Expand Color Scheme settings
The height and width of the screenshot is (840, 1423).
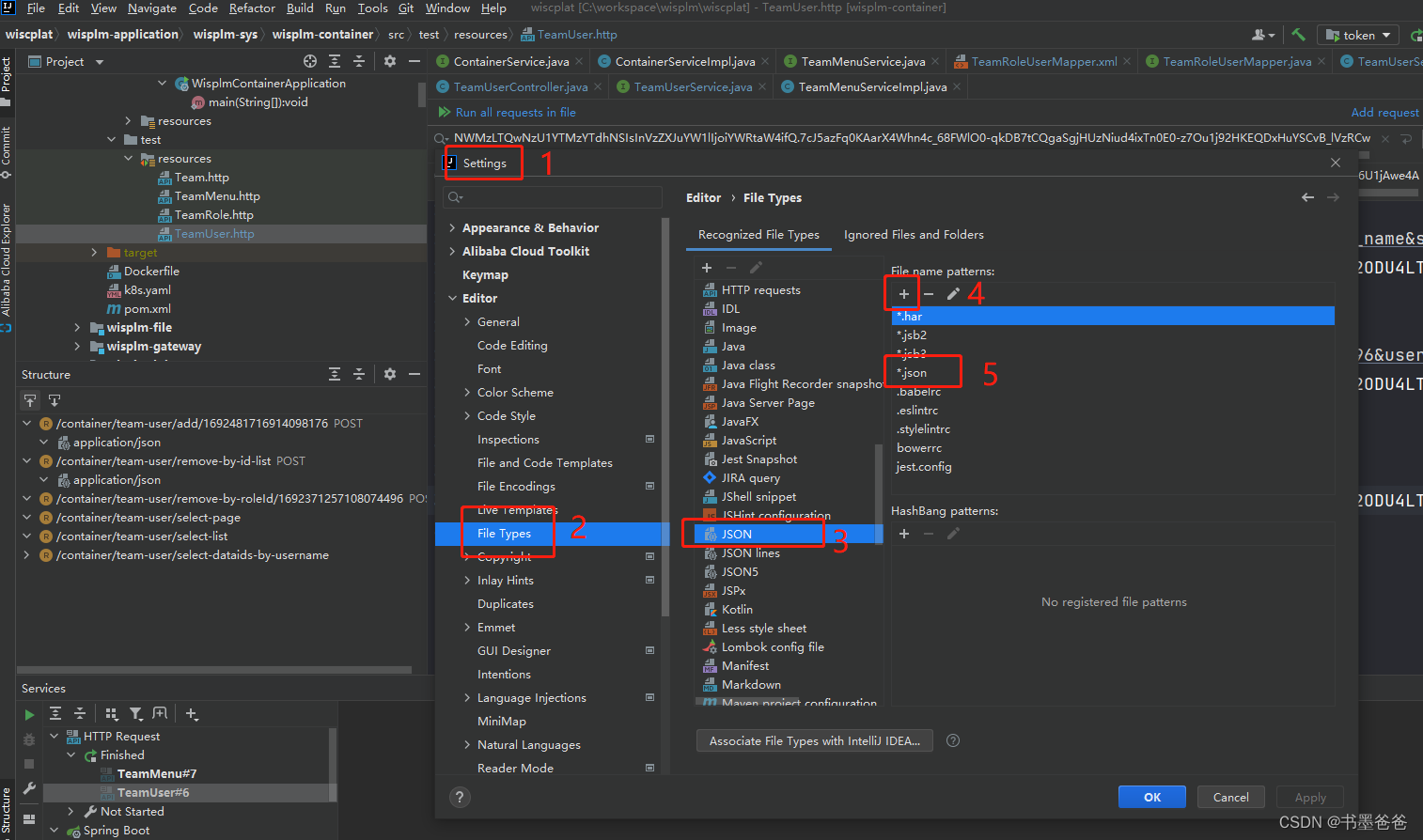pyautogui.click(x=467, y=392)
